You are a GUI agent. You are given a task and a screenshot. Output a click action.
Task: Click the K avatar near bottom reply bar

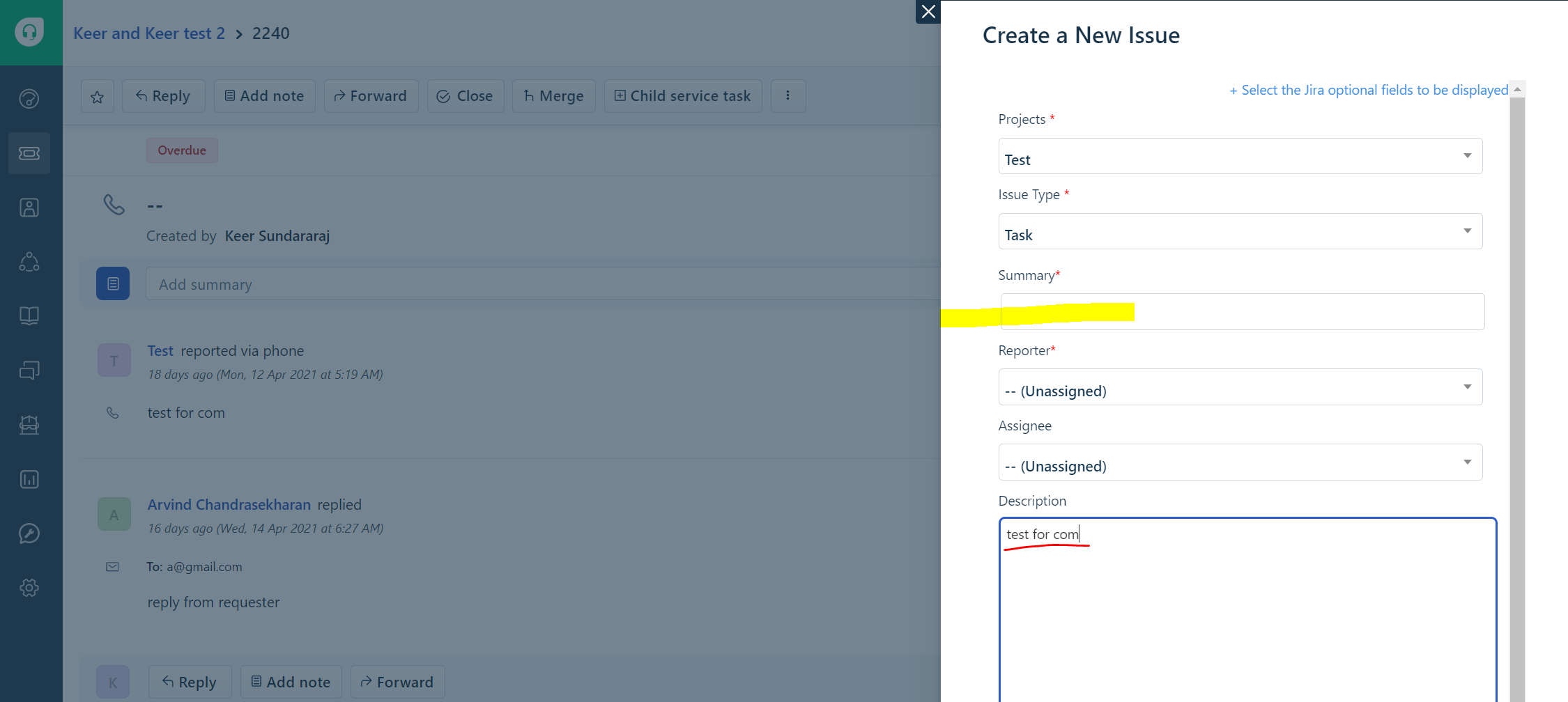tap(113, 682)
